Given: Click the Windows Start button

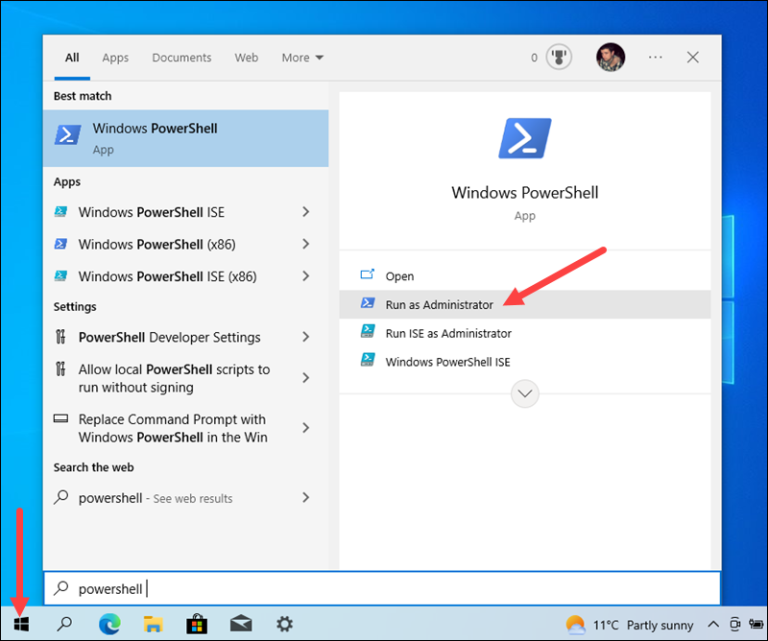Looking at the screenshot, I should point(21,624).
